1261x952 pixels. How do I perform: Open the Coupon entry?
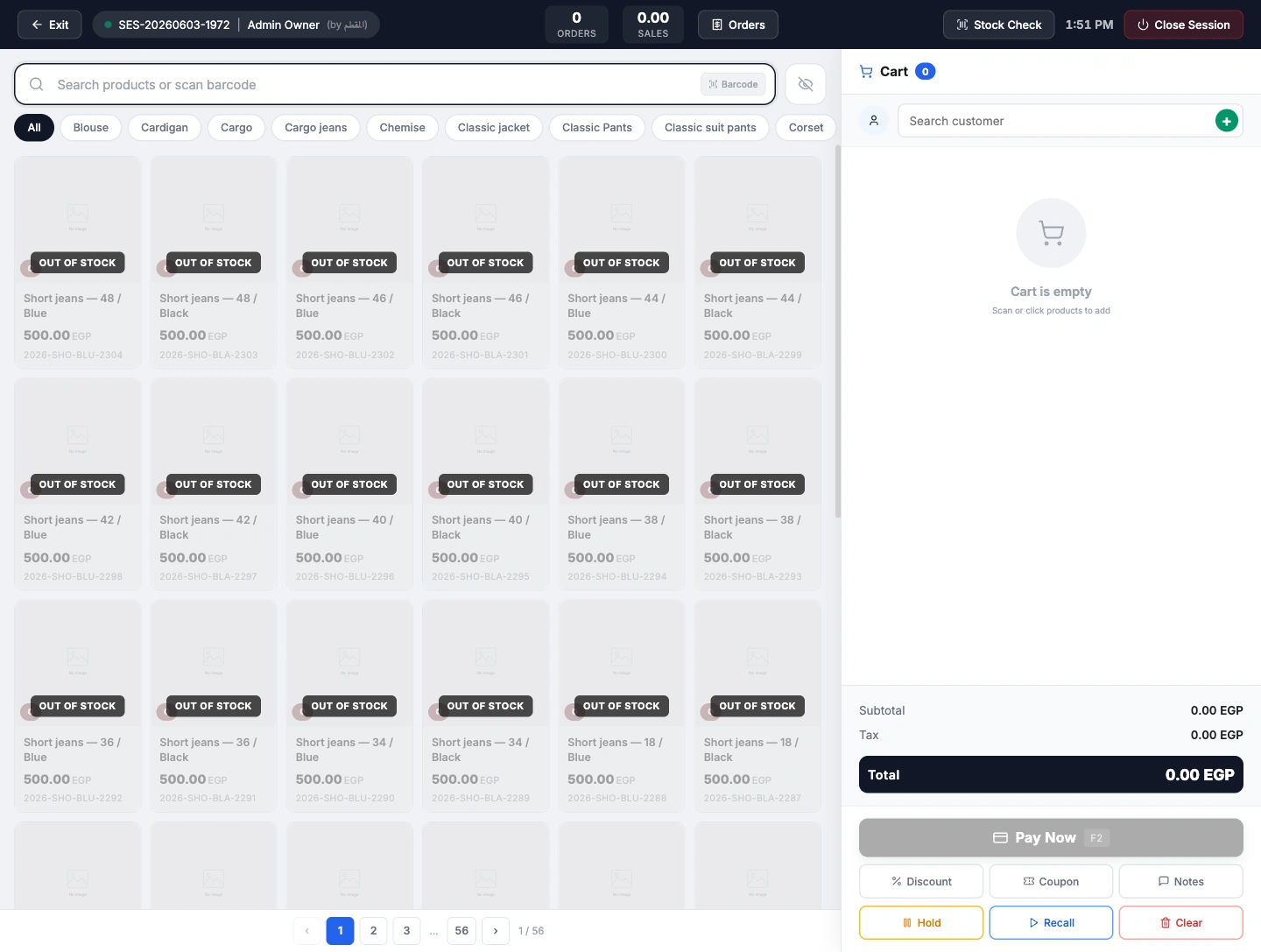1051,881
